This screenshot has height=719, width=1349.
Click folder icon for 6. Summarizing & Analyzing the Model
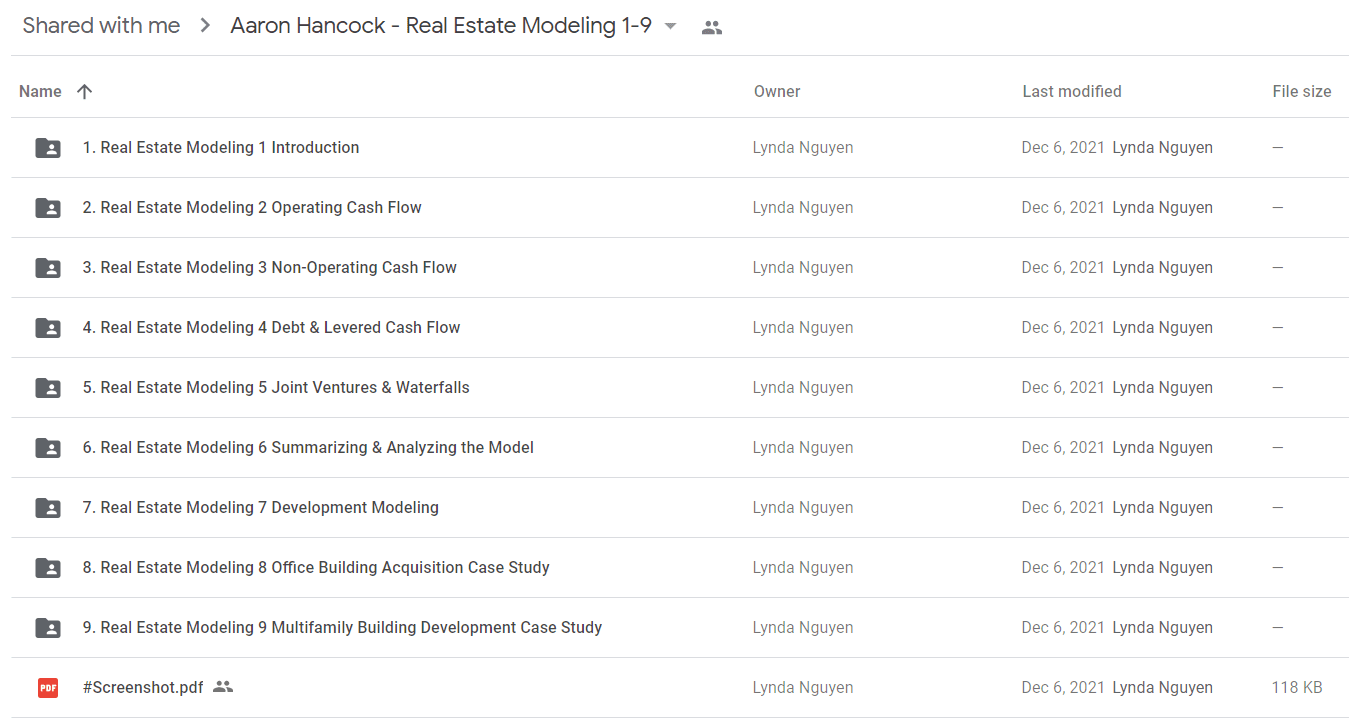(x=48, y=448)
